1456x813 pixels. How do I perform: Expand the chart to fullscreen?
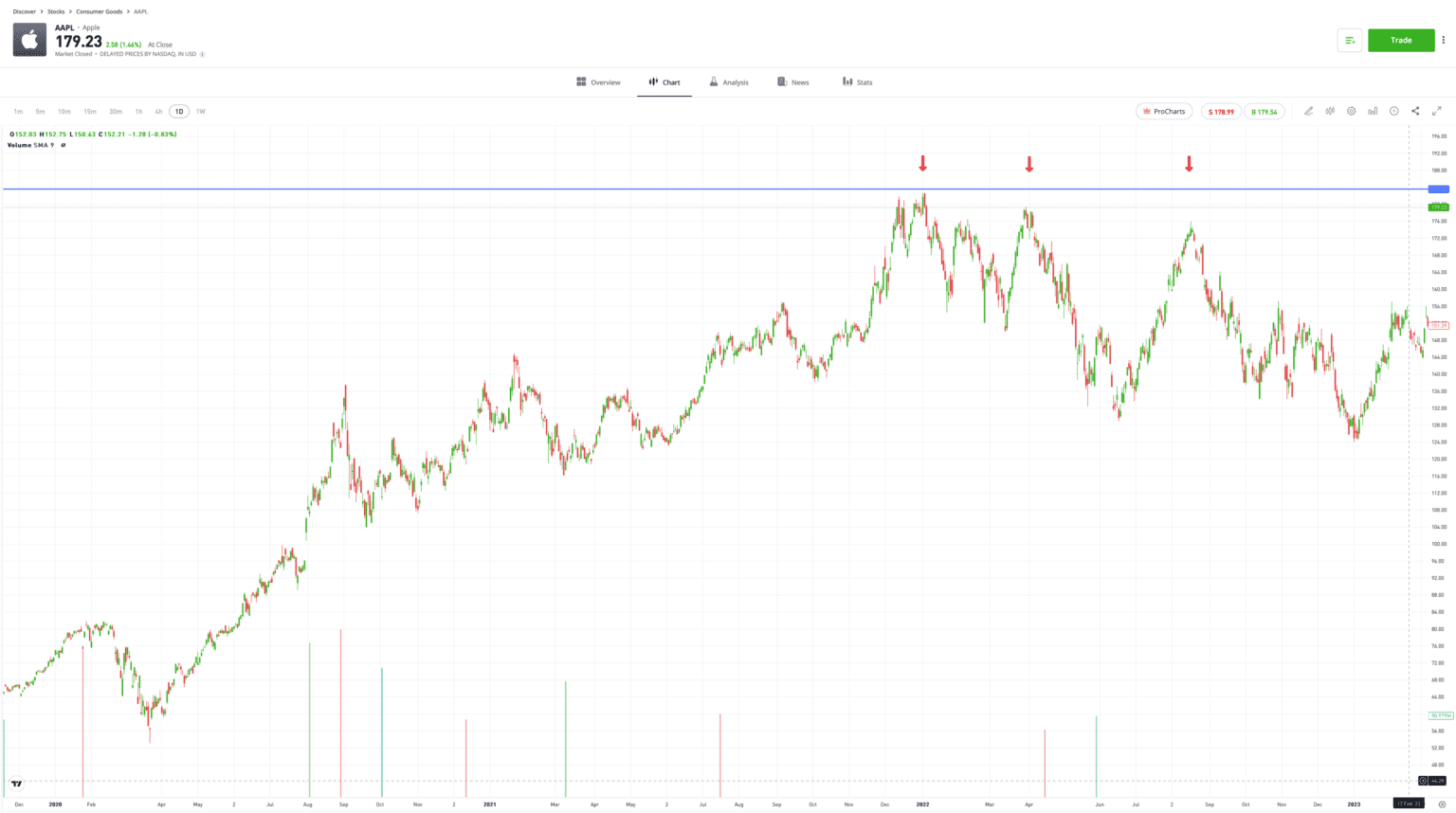1436,111
